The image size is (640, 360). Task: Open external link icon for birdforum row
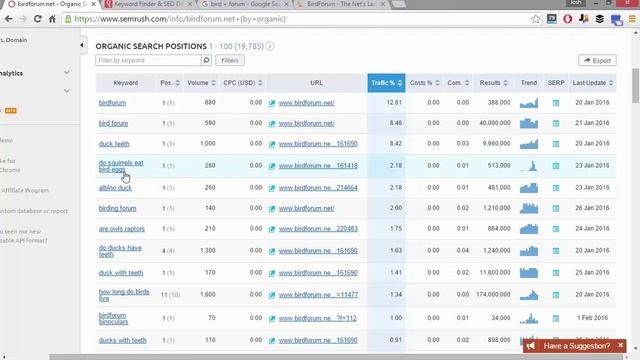tap(272, 103)
